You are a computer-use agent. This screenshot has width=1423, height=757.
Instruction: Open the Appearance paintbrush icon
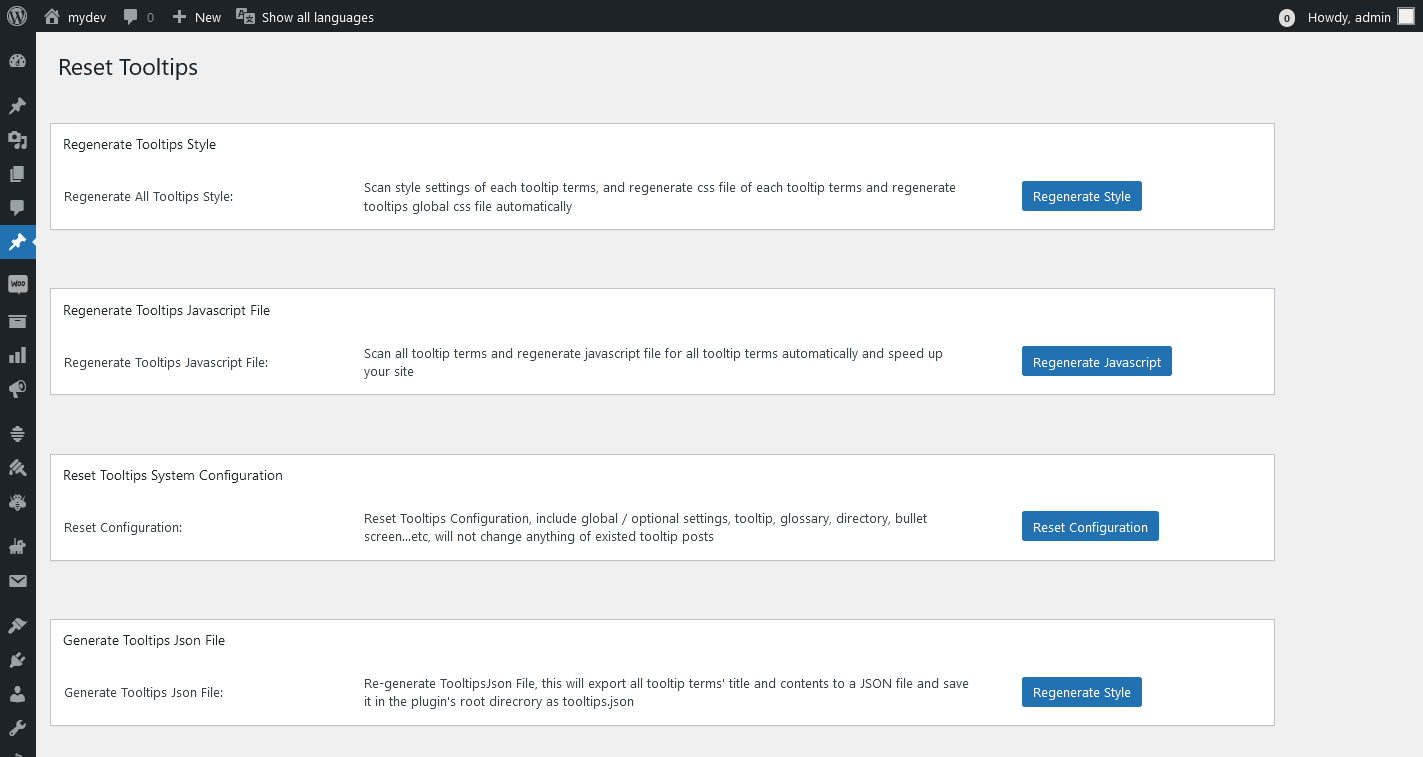(17, 626)
